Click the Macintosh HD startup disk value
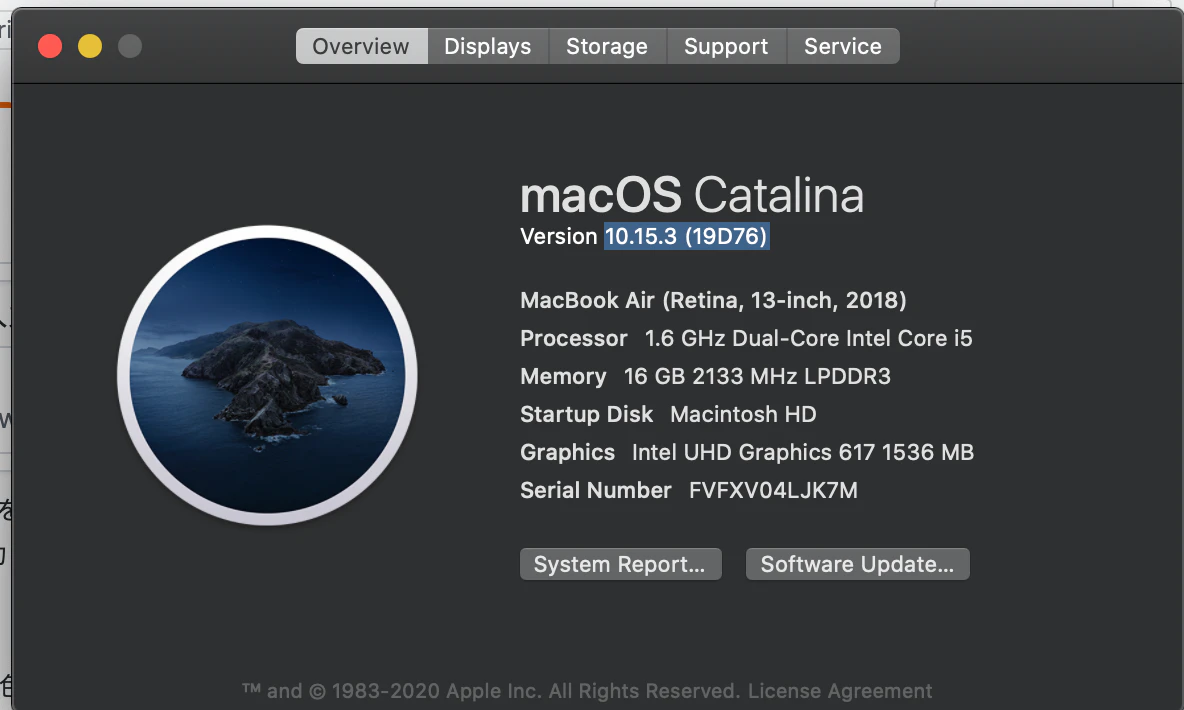This screenshot has height=710, width=1184. tap(743, 415)
